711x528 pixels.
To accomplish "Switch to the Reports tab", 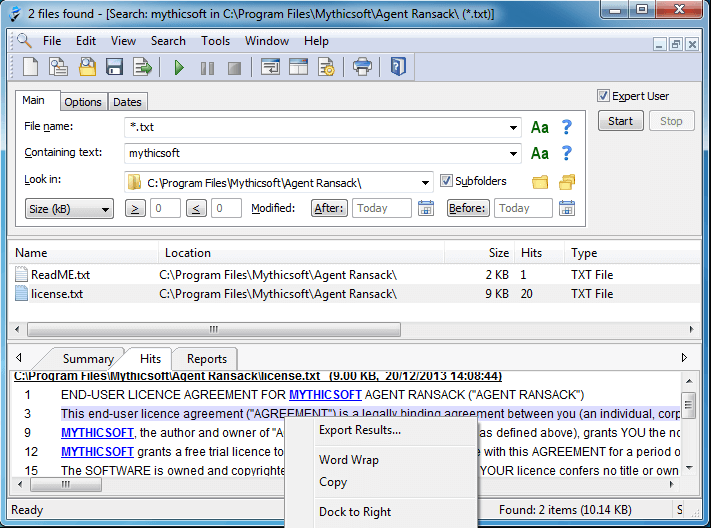I will [207, 359].
